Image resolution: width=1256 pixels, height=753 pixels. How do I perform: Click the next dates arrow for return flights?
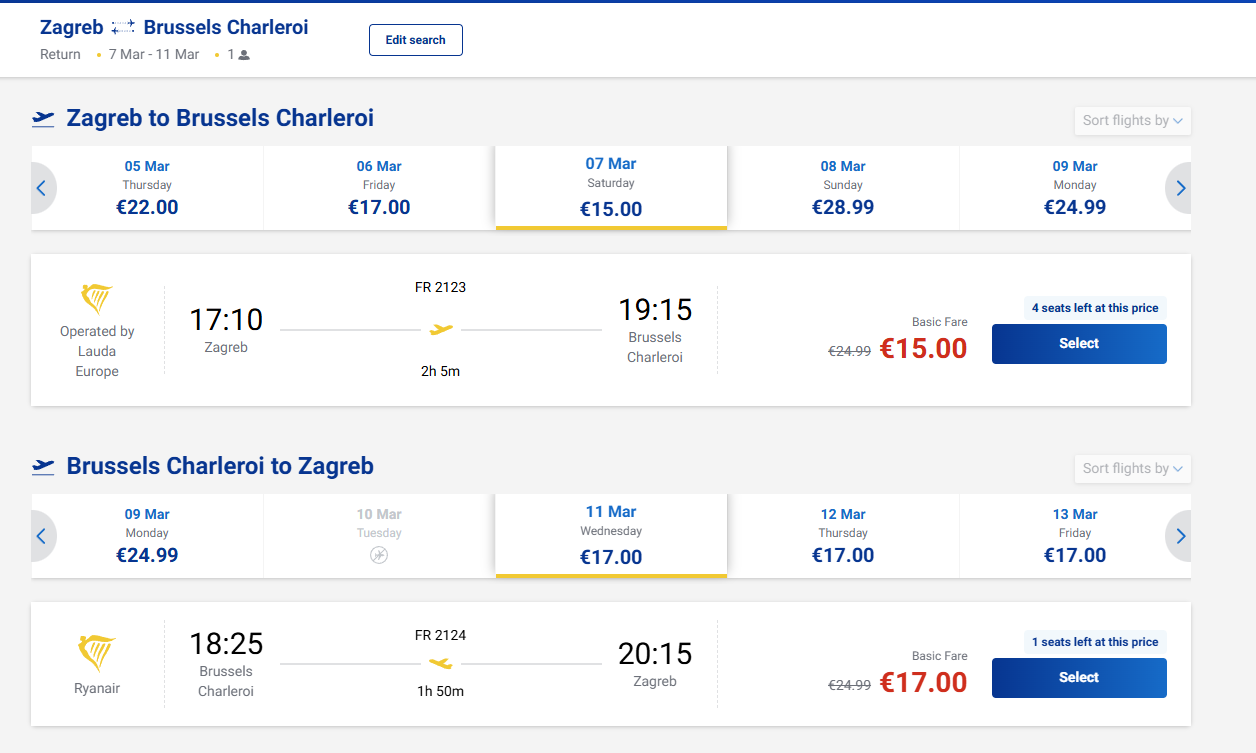[1180, 536]
